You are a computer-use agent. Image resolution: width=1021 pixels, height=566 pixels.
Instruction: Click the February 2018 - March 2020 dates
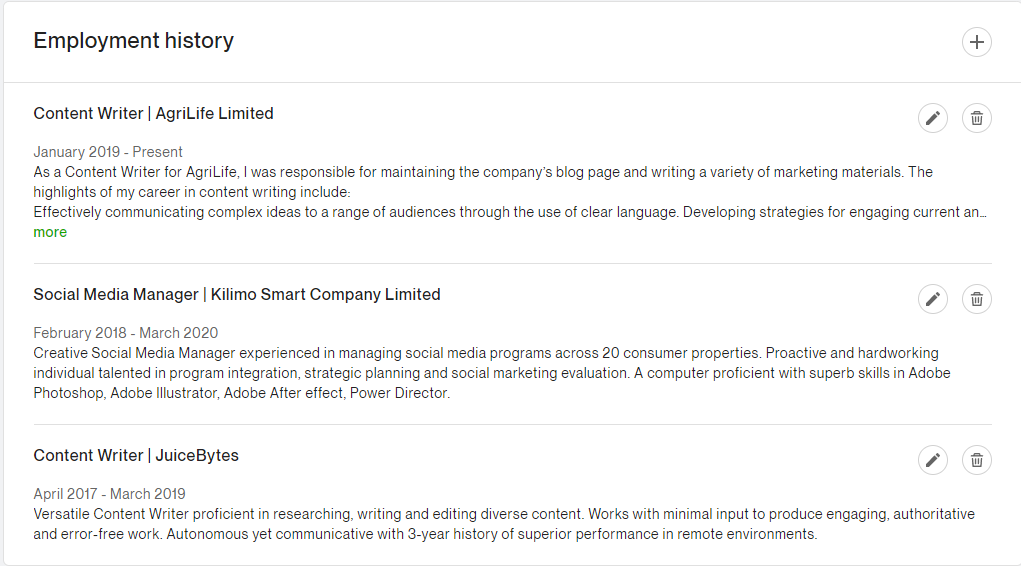(126, 333)
